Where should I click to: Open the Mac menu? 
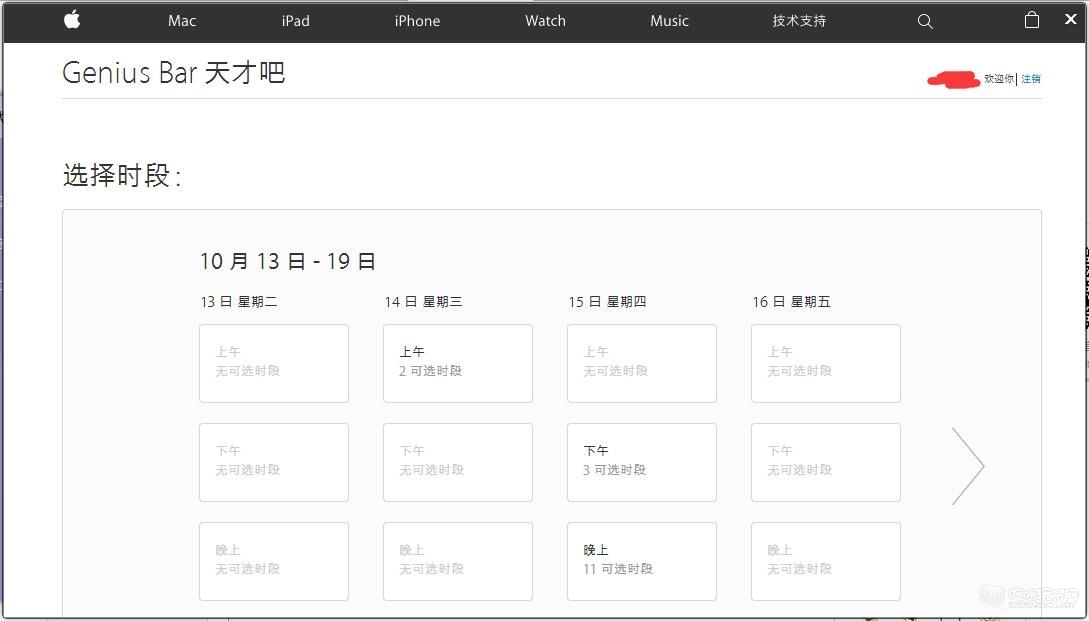(182, 21)
